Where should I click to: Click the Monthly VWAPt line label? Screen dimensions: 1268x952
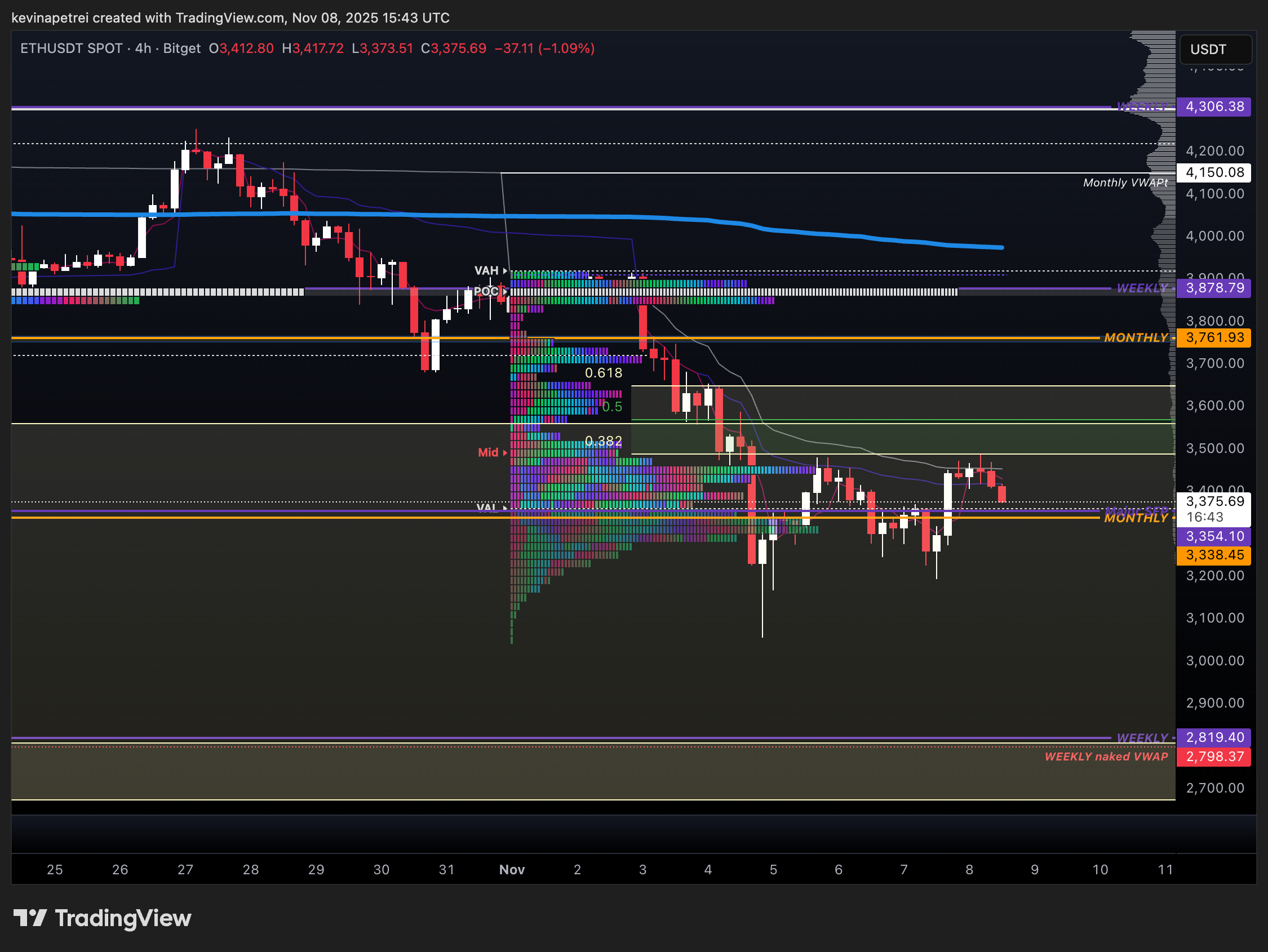1125,183
